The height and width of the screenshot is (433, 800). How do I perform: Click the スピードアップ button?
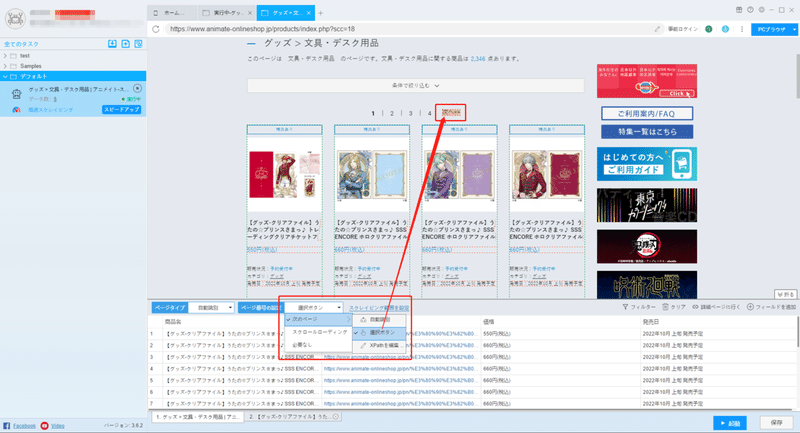pos(121,110)
